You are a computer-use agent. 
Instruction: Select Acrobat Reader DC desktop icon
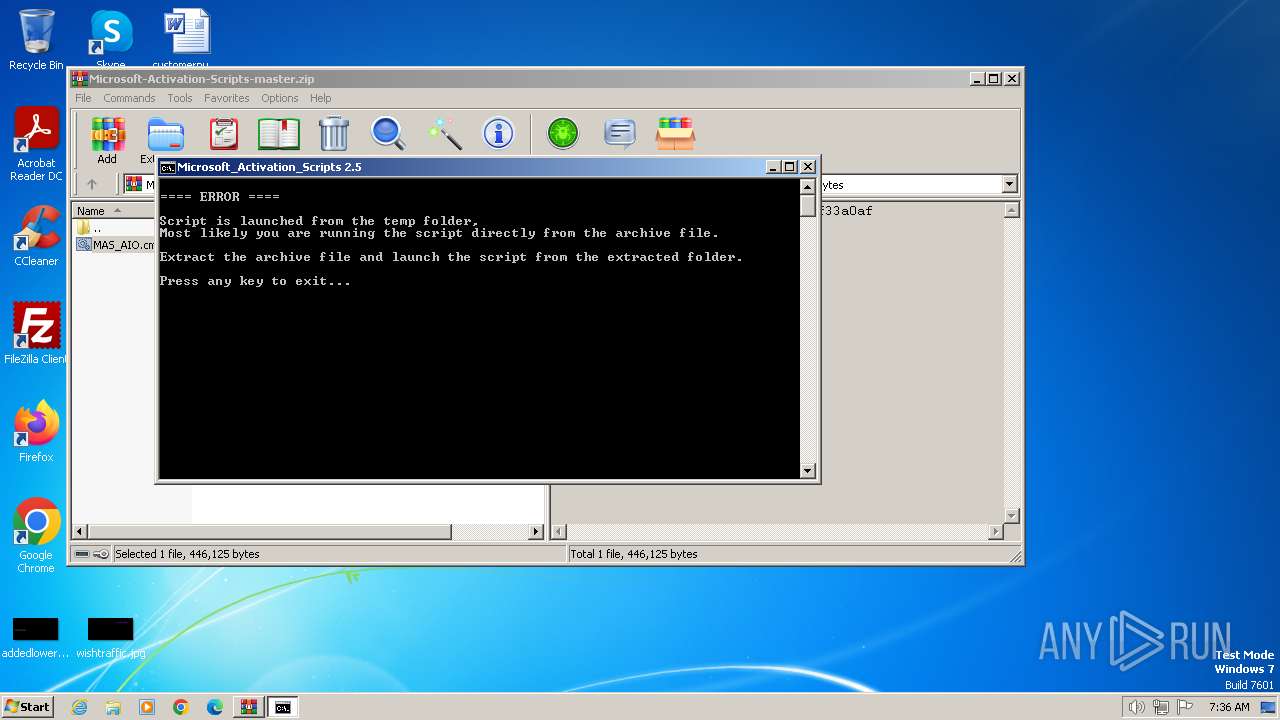click(36, 144)
